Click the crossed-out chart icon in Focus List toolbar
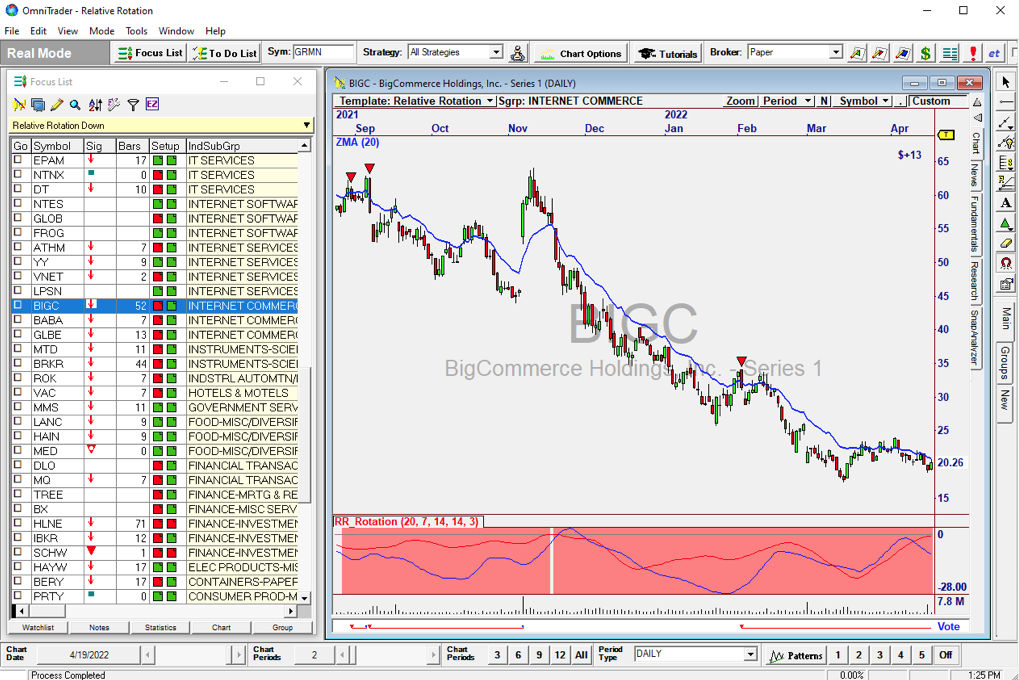The height and width of the screenshot is (680, 1019). 19,105
